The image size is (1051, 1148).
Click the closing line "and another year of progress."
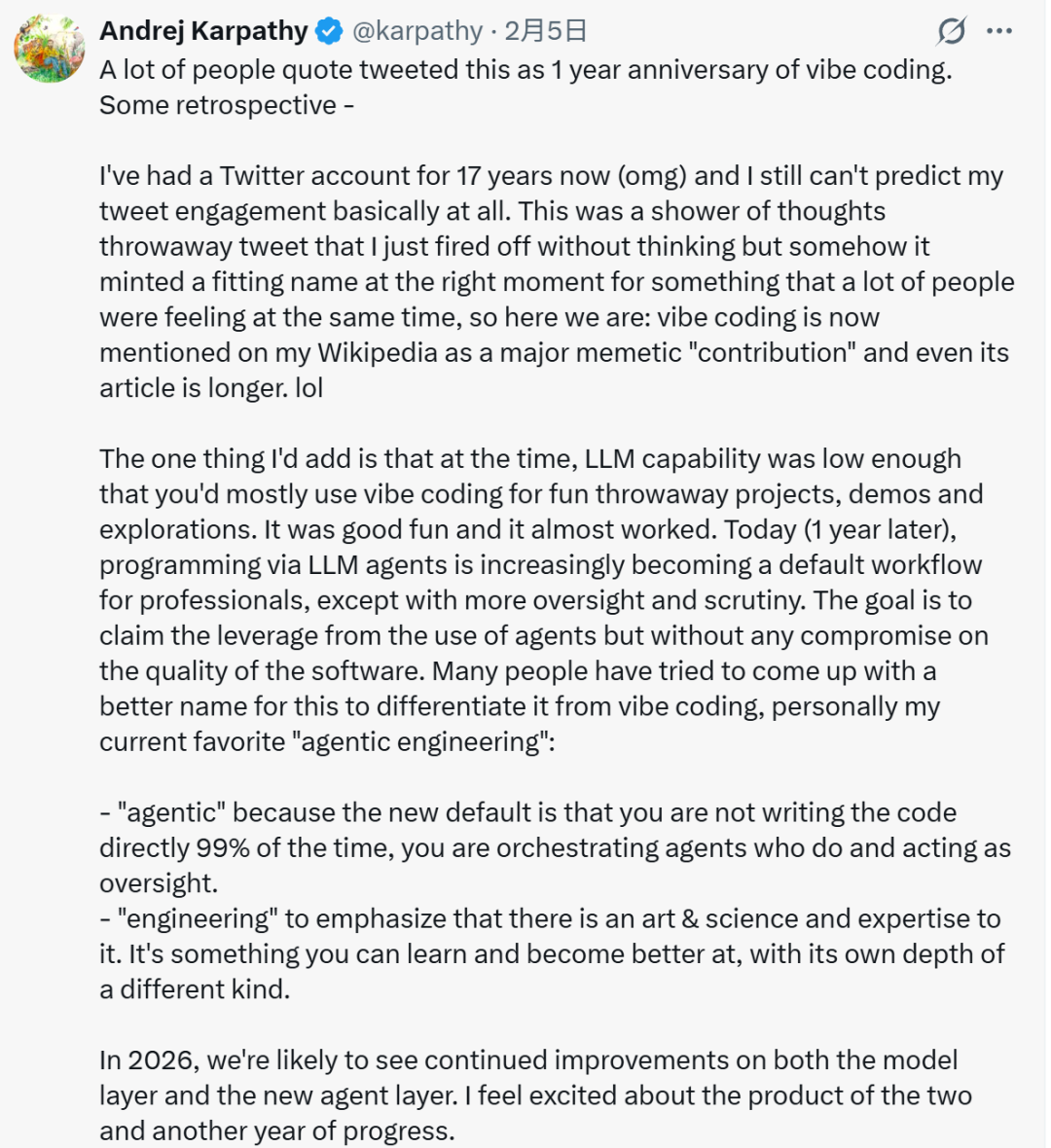click(276, 1131)
